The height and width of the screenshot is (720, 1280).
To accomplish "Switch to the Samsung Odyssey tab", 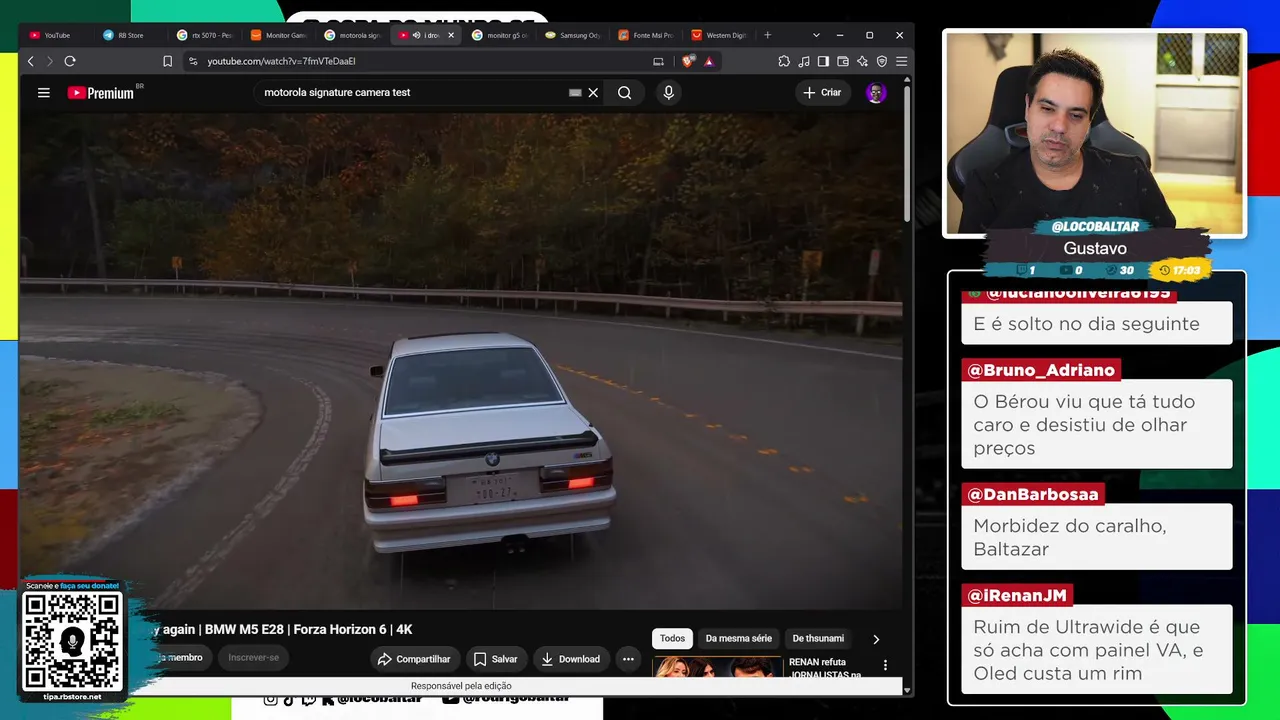I will 574,35.
